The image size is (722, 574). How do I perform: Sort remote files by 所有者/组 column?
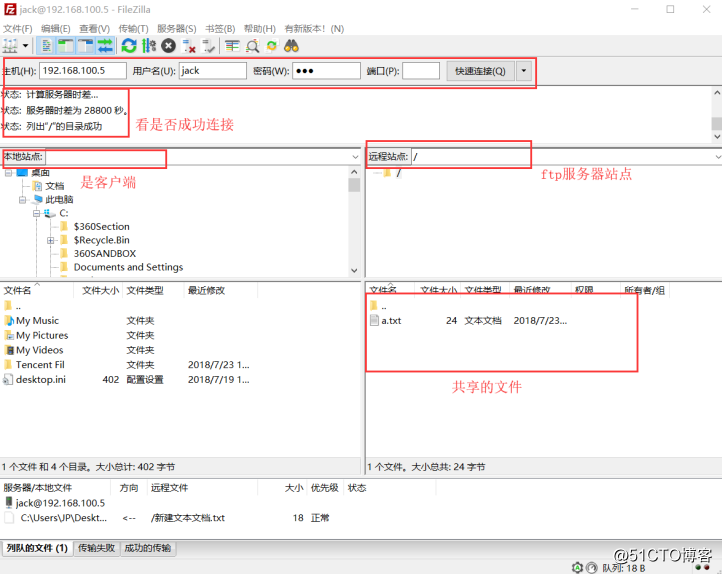click(x=644, y=290)
